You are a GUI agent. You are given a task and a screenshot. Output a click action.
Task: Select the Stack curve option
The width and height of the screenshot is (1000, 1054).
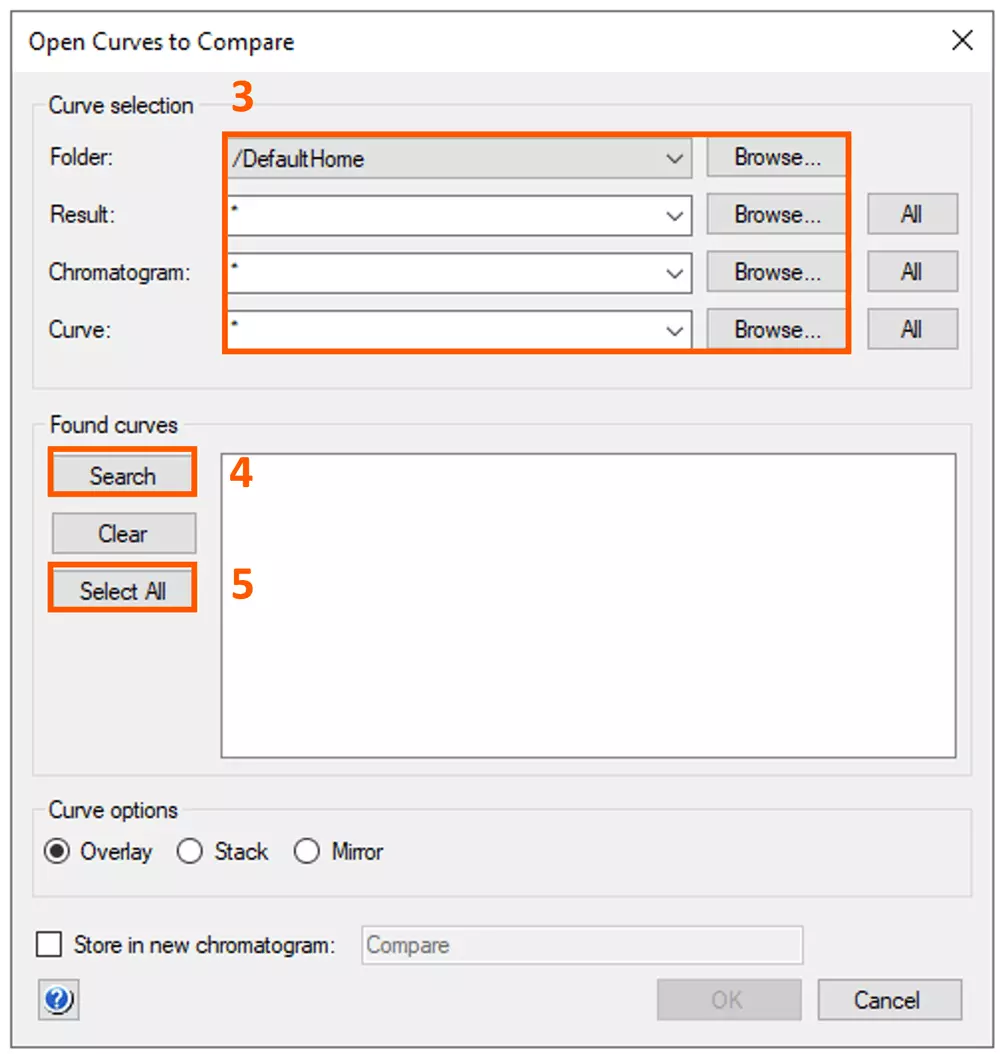190,852
